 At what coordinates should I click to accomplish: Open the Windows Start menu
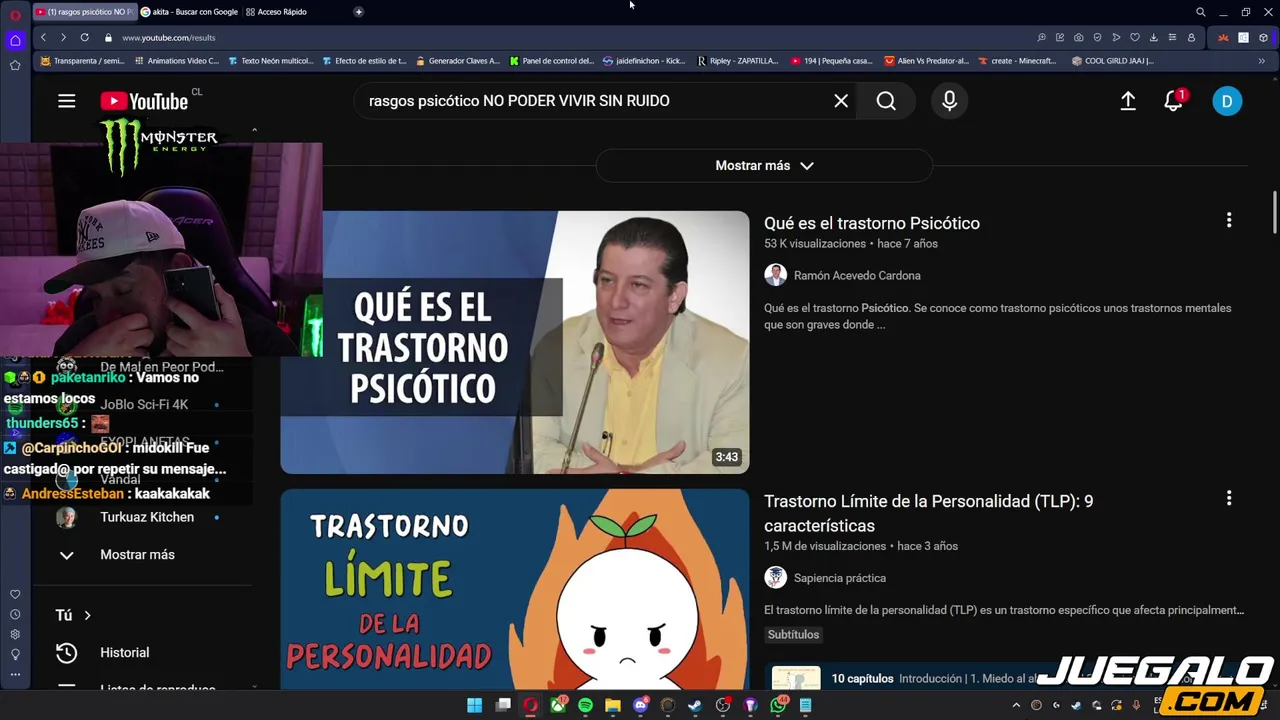[x=475, y=705]
